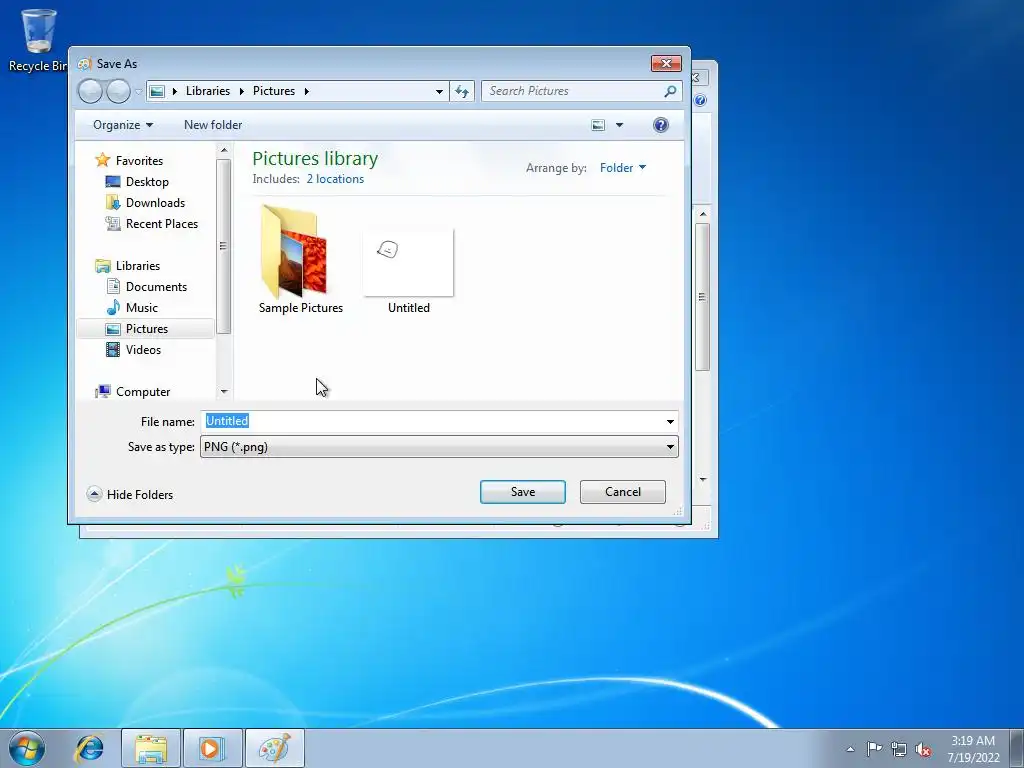This screenshot has width=1024, height=768.
Task: Click Paint window scroll up arrow
Action: 703,214
